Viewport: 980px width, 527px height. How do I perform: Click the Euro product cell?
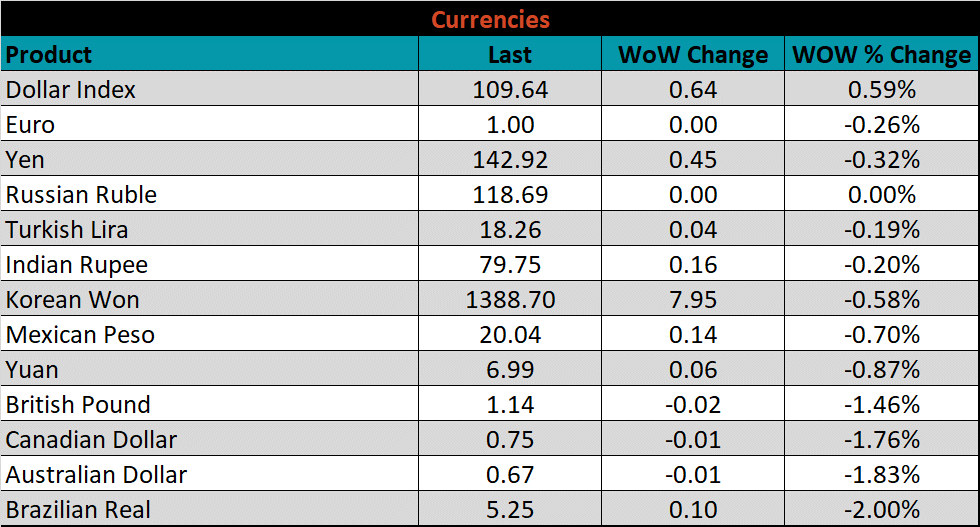(31, 125)
